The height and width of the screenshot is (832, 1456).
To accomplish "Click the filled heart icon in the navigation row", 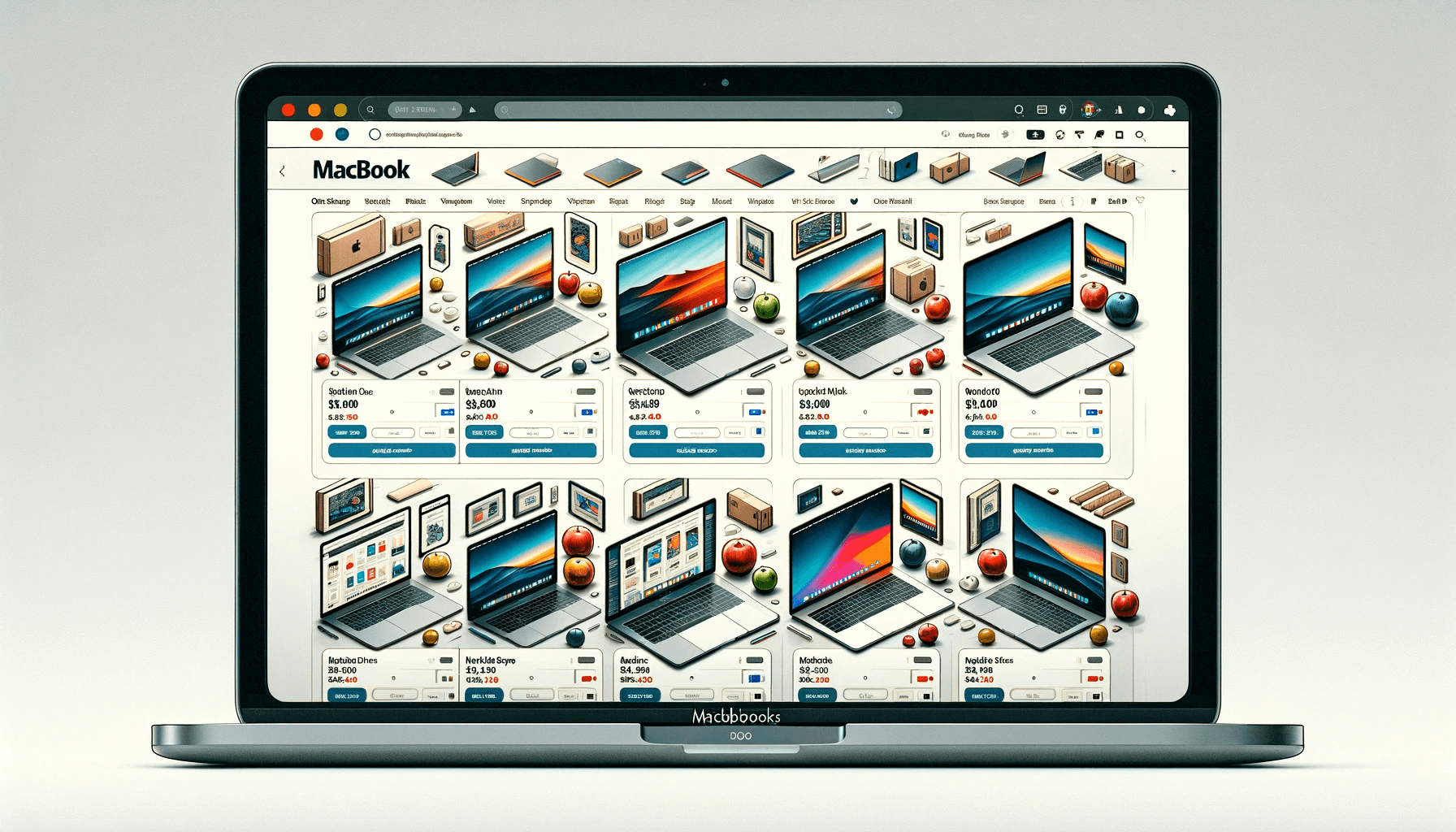I will tap(854, 201).
